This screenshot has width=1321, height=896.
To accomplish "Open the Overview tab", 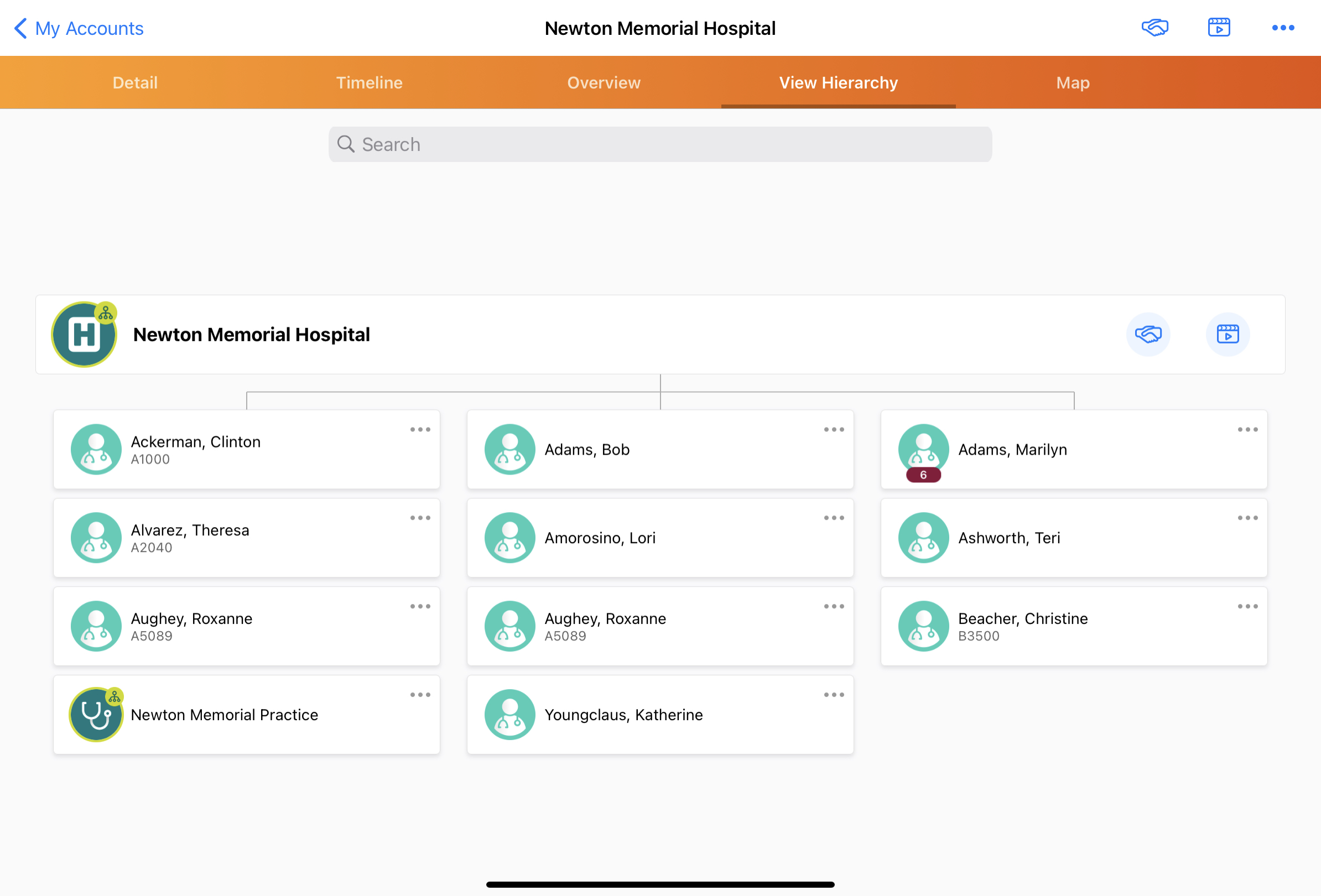I will (x=604, y=82).
